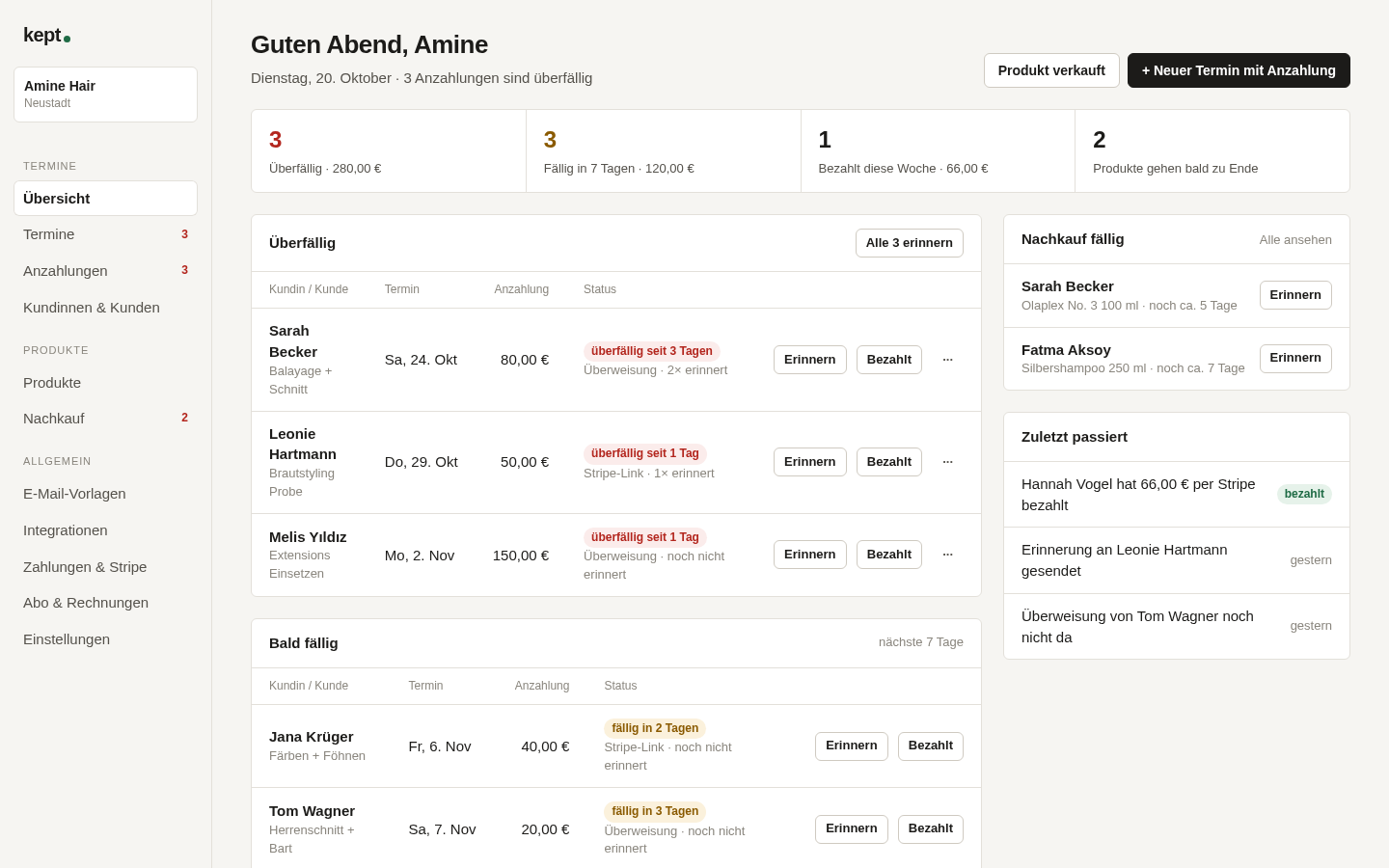Viewport: 1389px width, 868px height.
Task: Remind Leonie Hartmann about her deposit
Action: pos(810,462)
